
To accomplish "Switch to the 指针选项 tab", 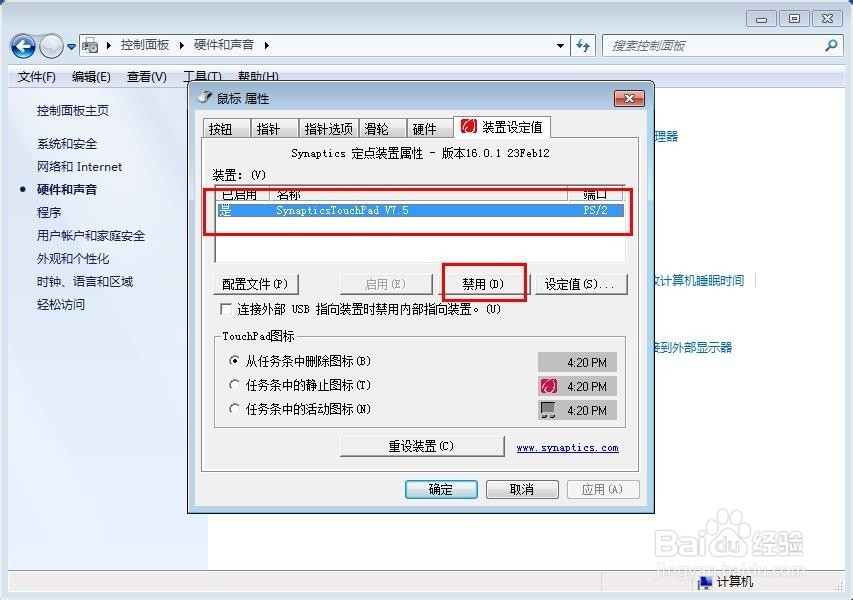I will pyautogui.click(x=329, y=128).
